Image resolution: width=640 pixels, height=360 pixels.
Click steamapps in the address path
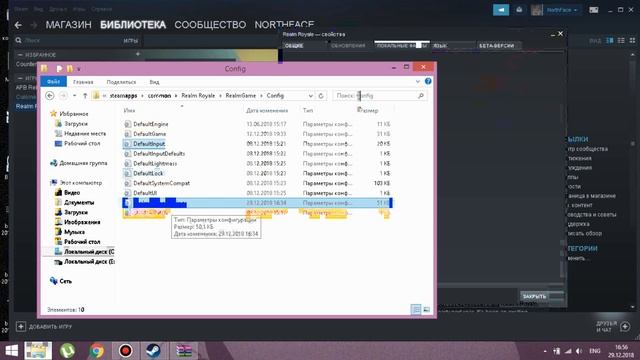click(x=123, y=96)
